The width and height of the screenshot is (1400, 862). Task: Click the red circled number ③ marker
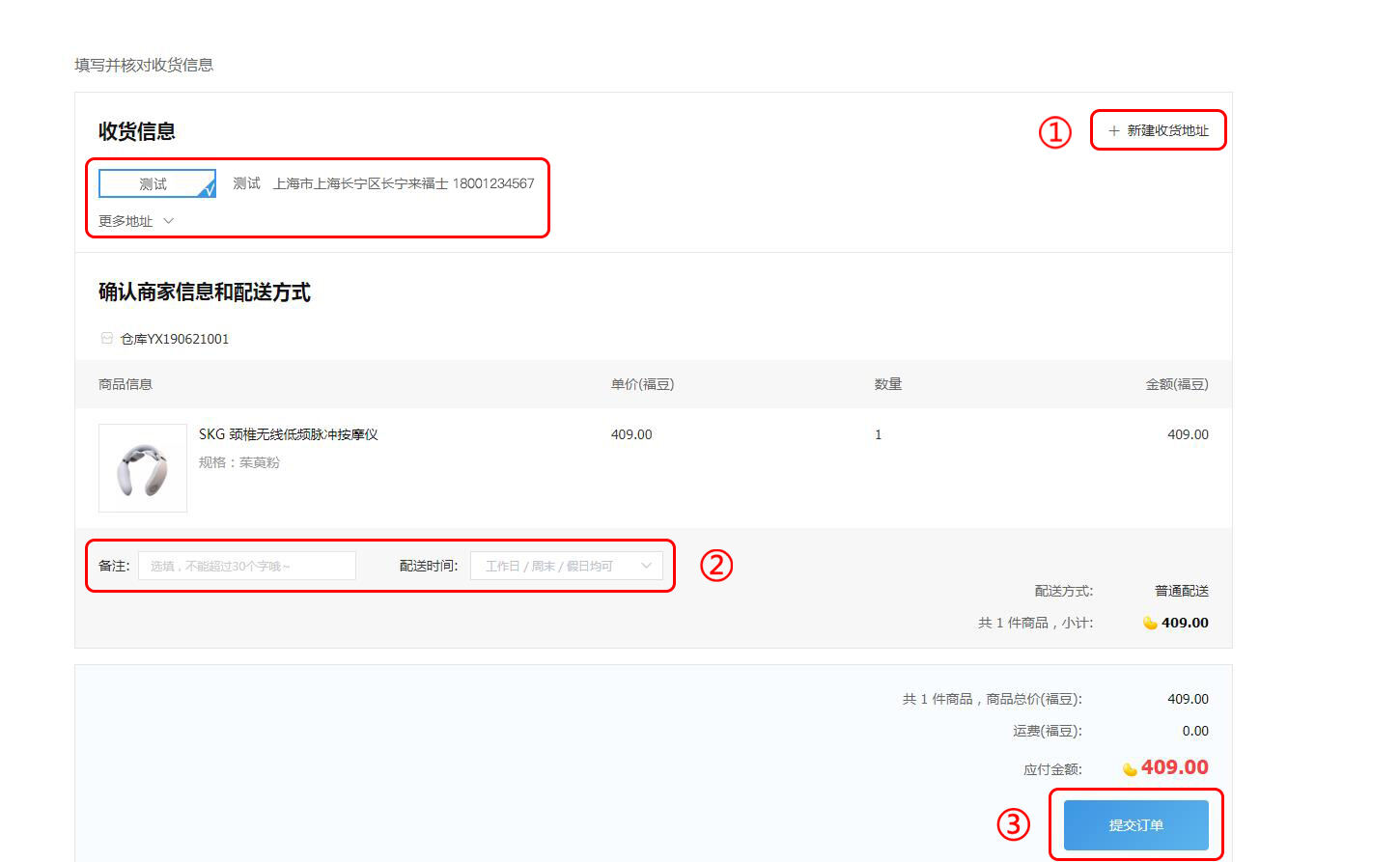1013,825
